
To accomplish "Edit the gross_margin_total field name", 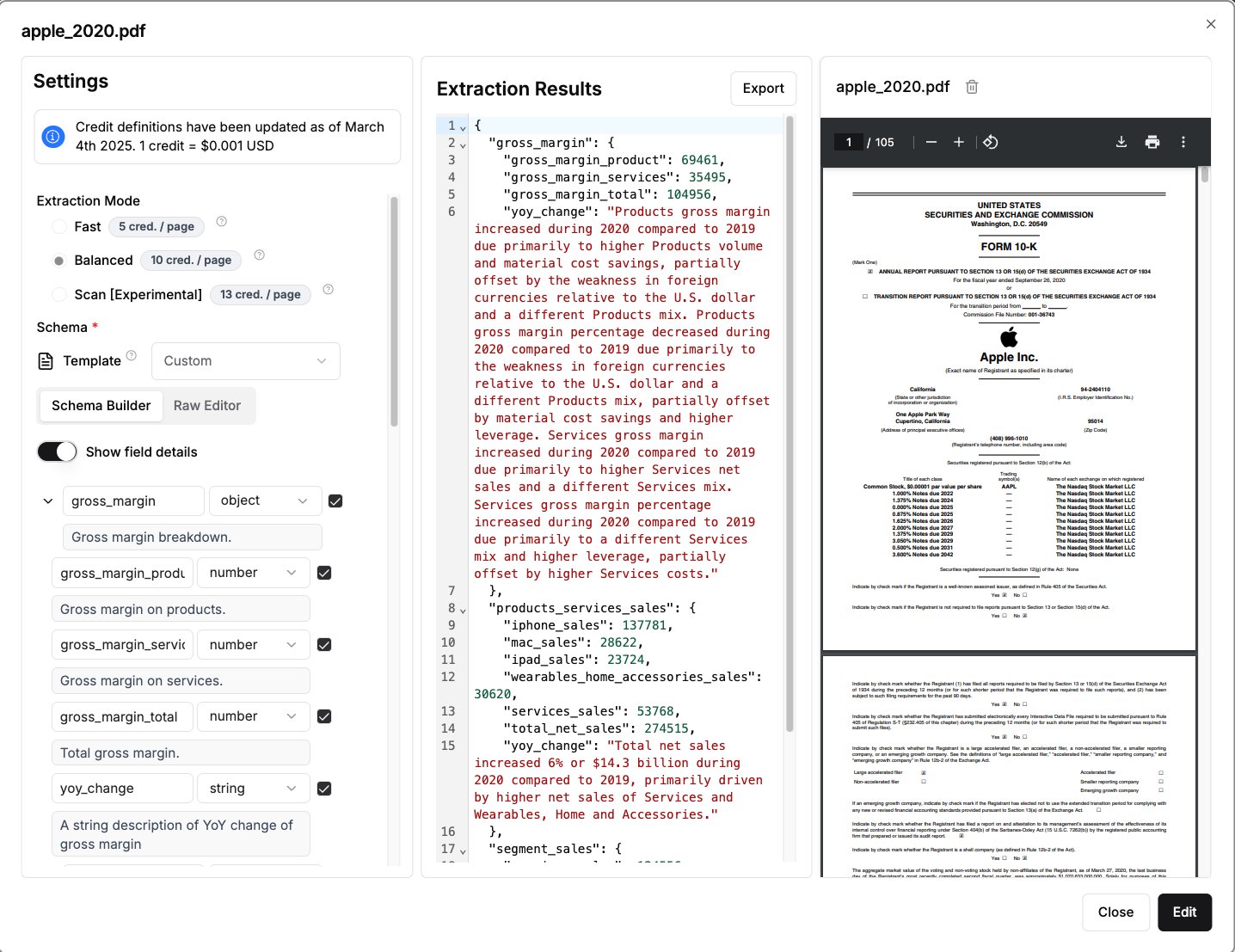I will [122, 716].
